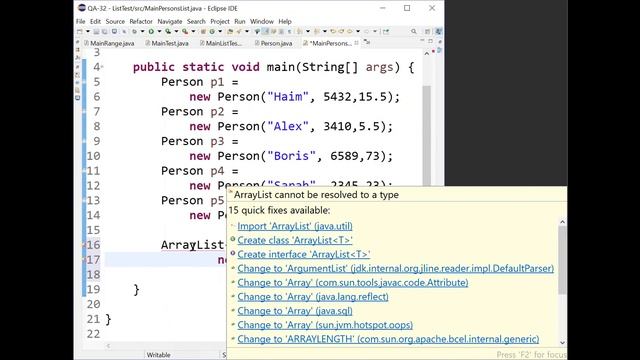Screen dimensions: 640x360
Task: Switch to the Person.java tab
Action: (273, 43)
